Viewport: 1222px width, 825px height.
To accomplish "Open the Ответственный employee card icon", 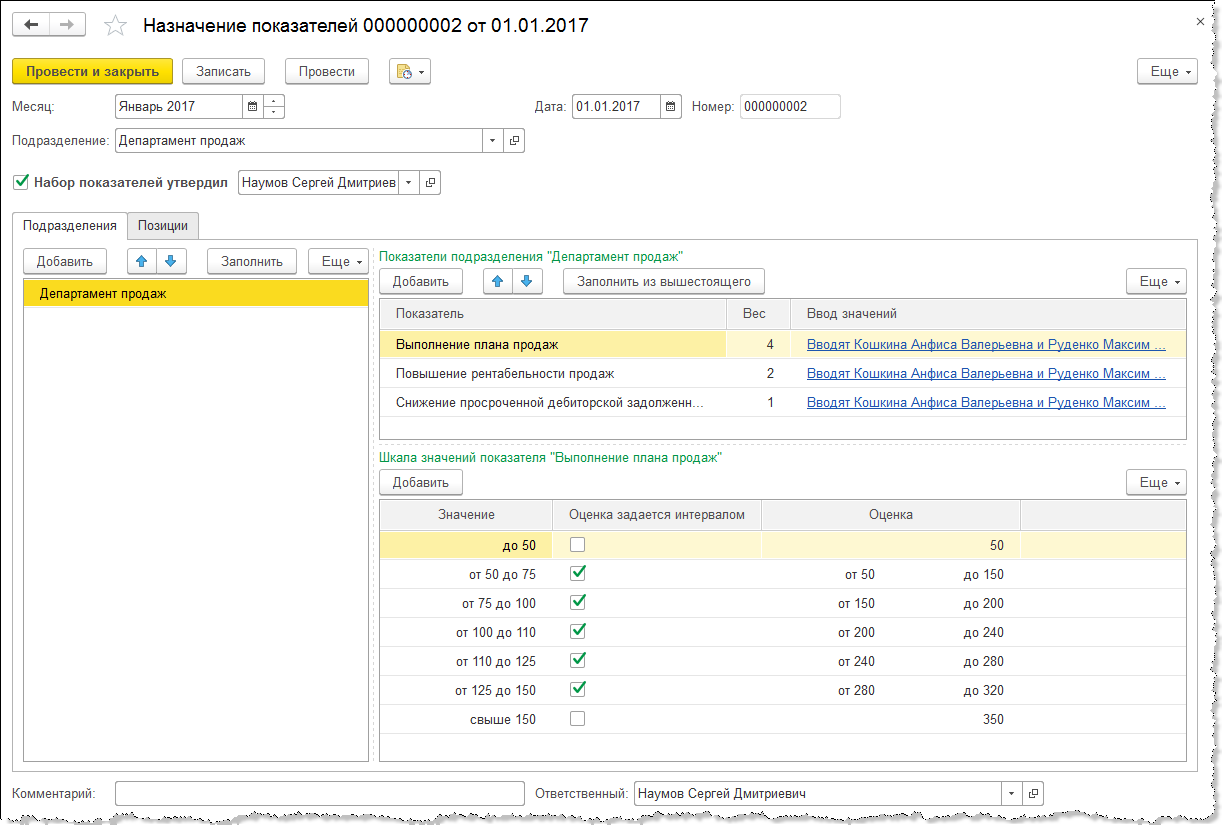I will click(x=1032, y=794).
